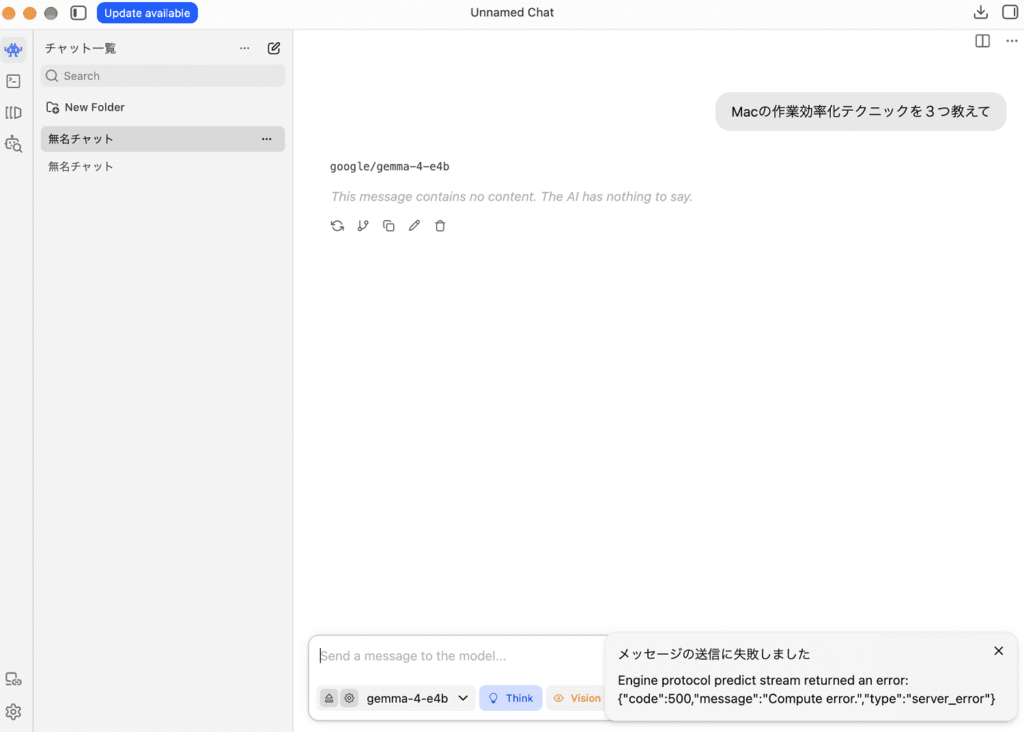Regenerate the assistant response
This screenshot has height=732, width=1024.
[x=337, y=226]
